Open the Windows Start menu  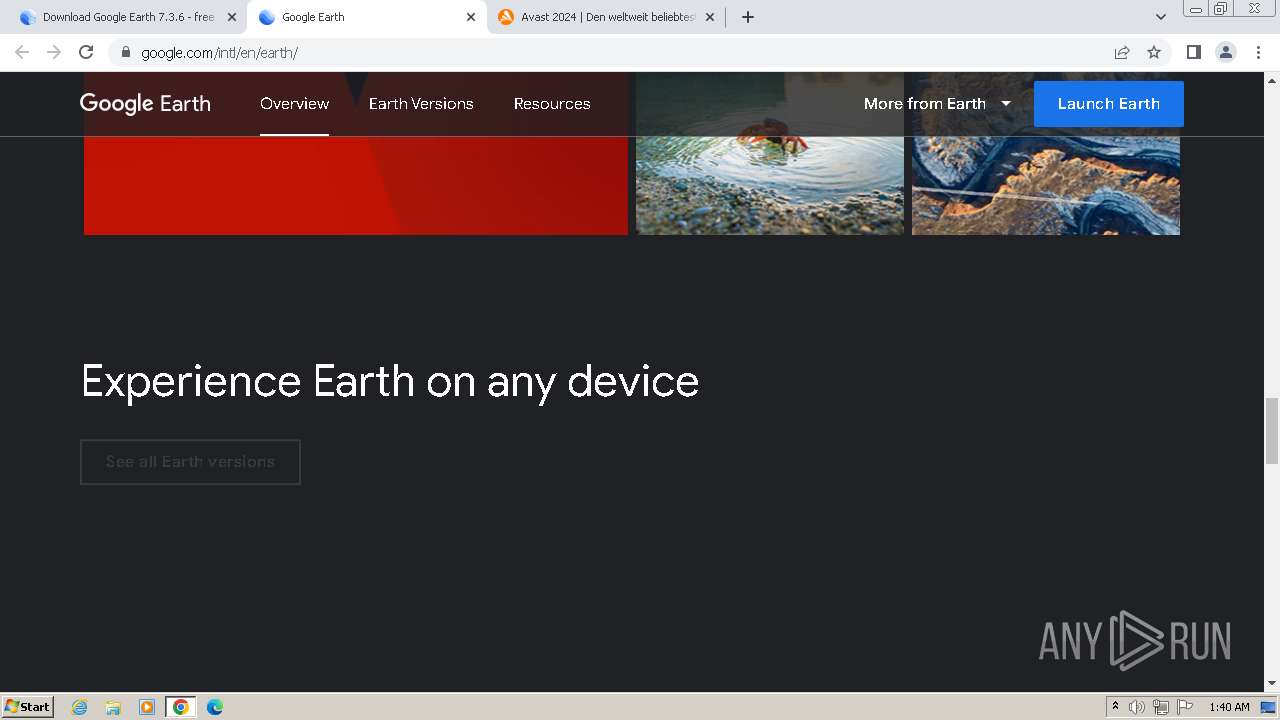[x=28, y=706]
